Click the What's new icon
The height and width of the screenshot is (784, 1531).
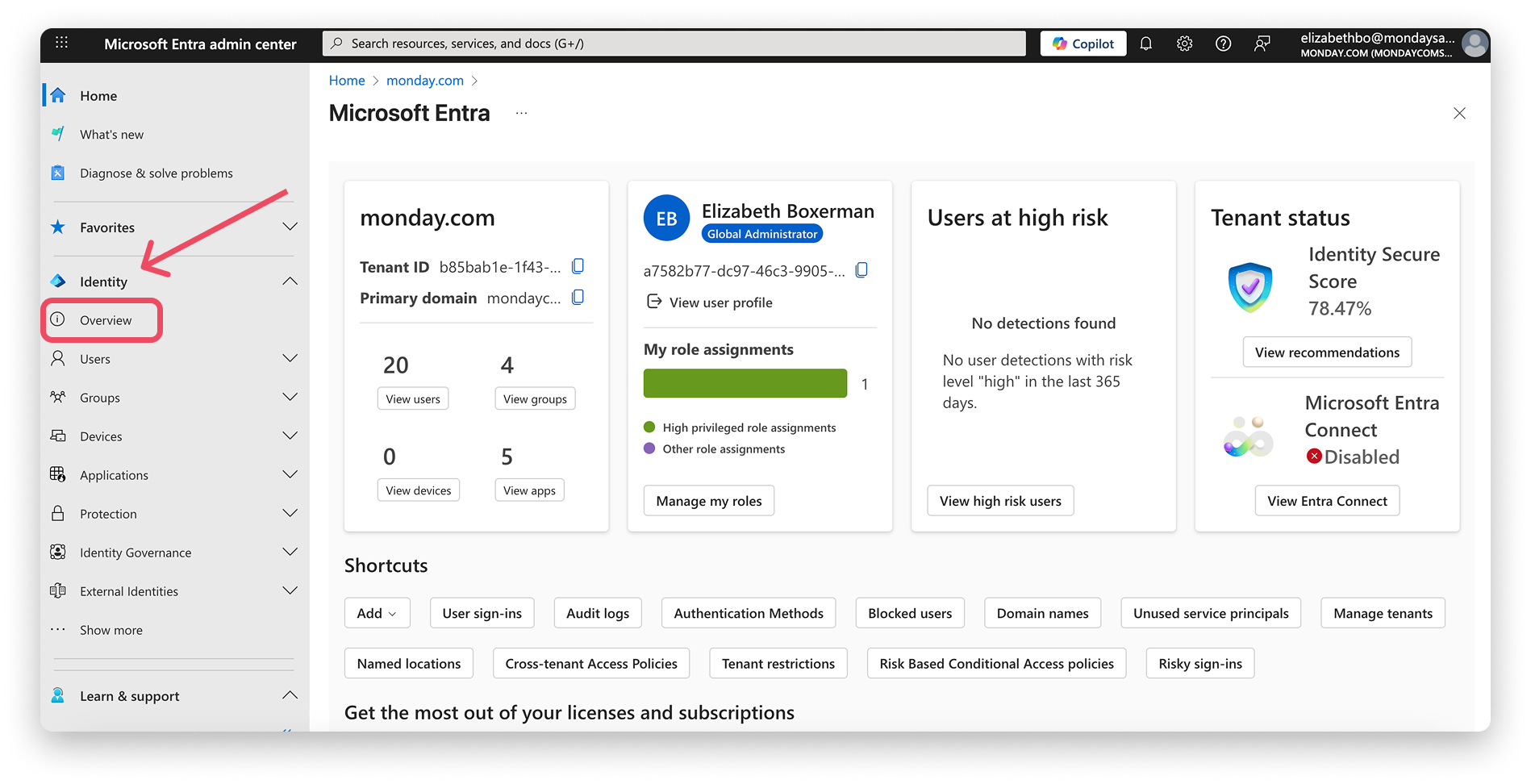58,134
